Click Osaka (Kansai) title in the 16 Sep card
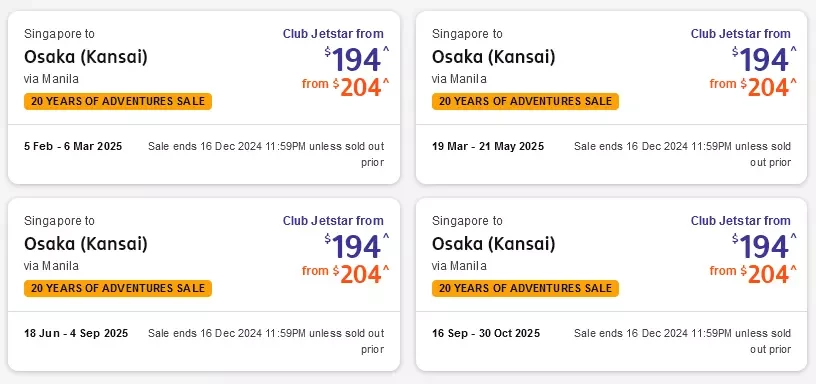The width and height of the screenshot is (816, 384). (x=493, y=244)
